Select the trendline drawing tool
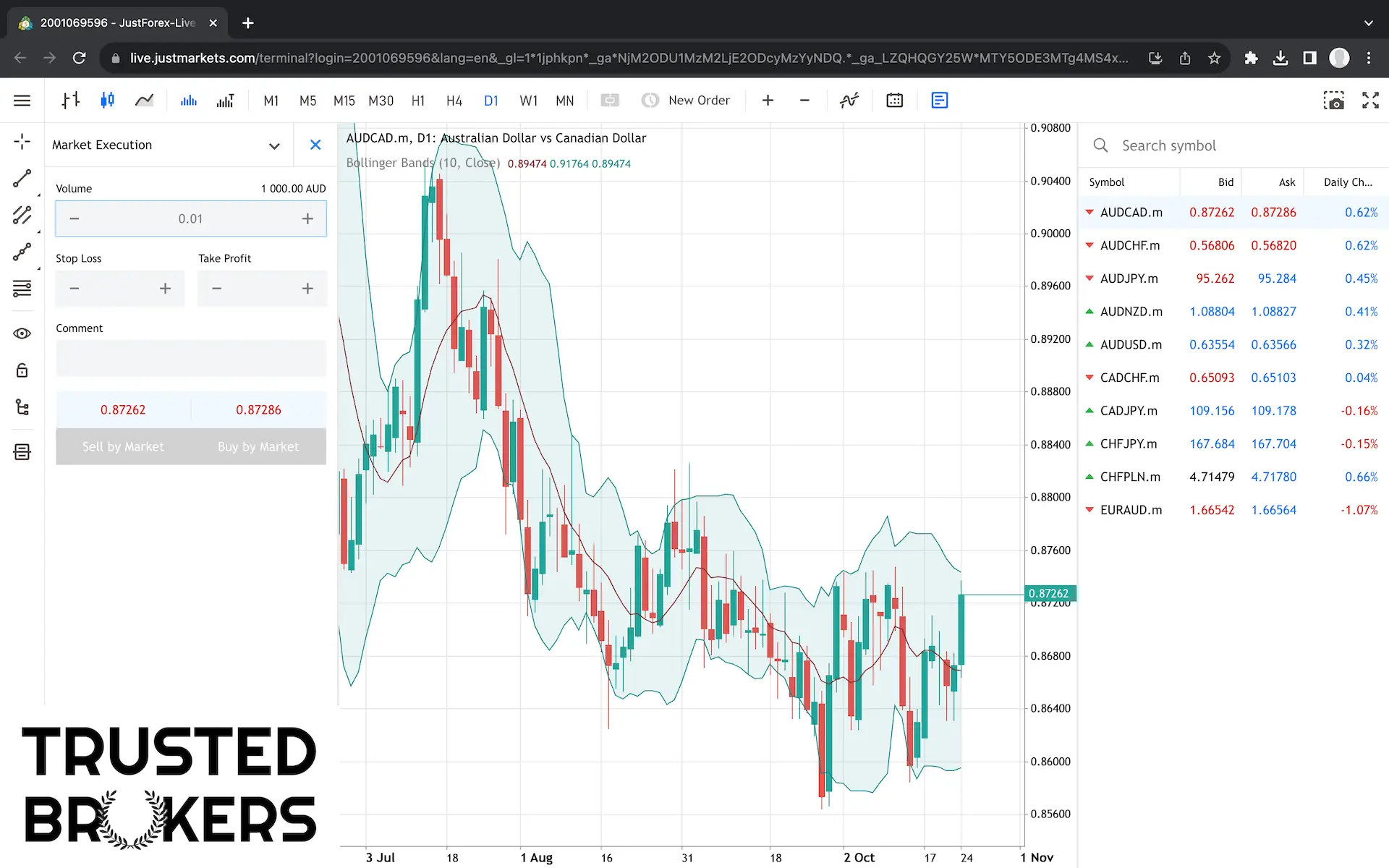1389x868 pixels. 22,179
